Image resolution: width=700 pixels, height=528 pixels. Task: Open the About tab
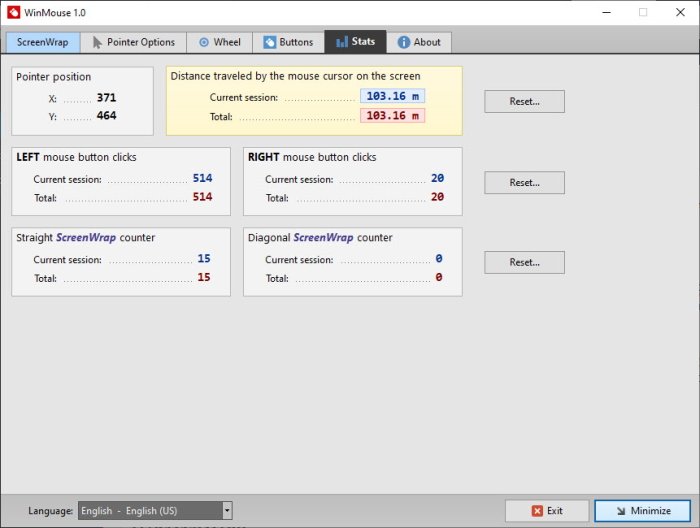(x=419, y=42)
